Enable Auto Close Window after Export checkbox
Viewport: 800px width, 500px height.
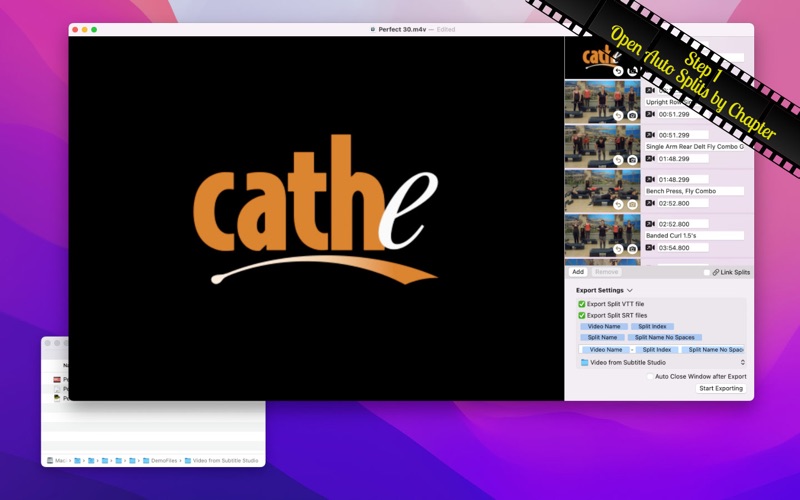click(x=650, y=377)
